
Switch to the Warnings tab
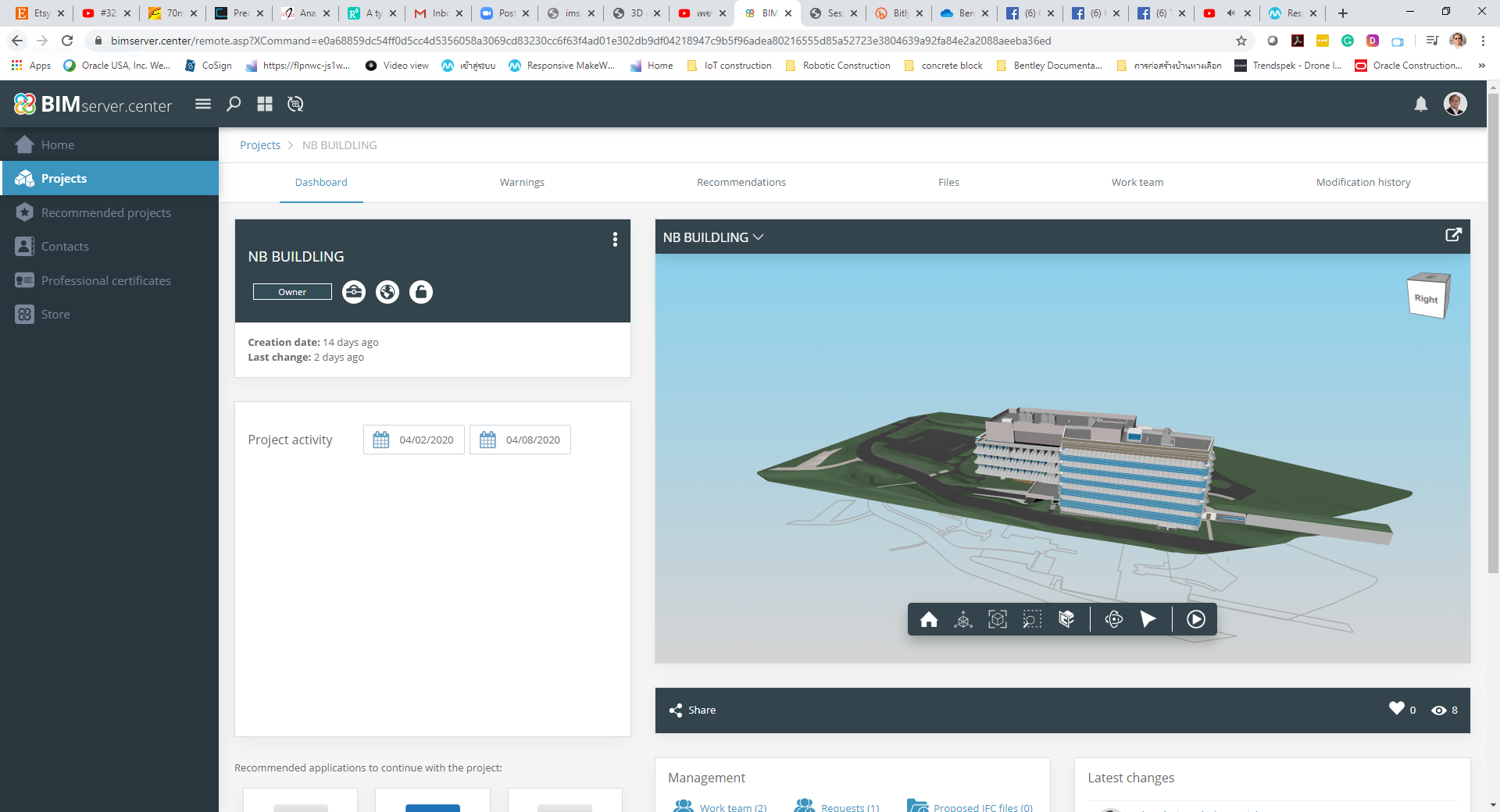coord(522,182)
